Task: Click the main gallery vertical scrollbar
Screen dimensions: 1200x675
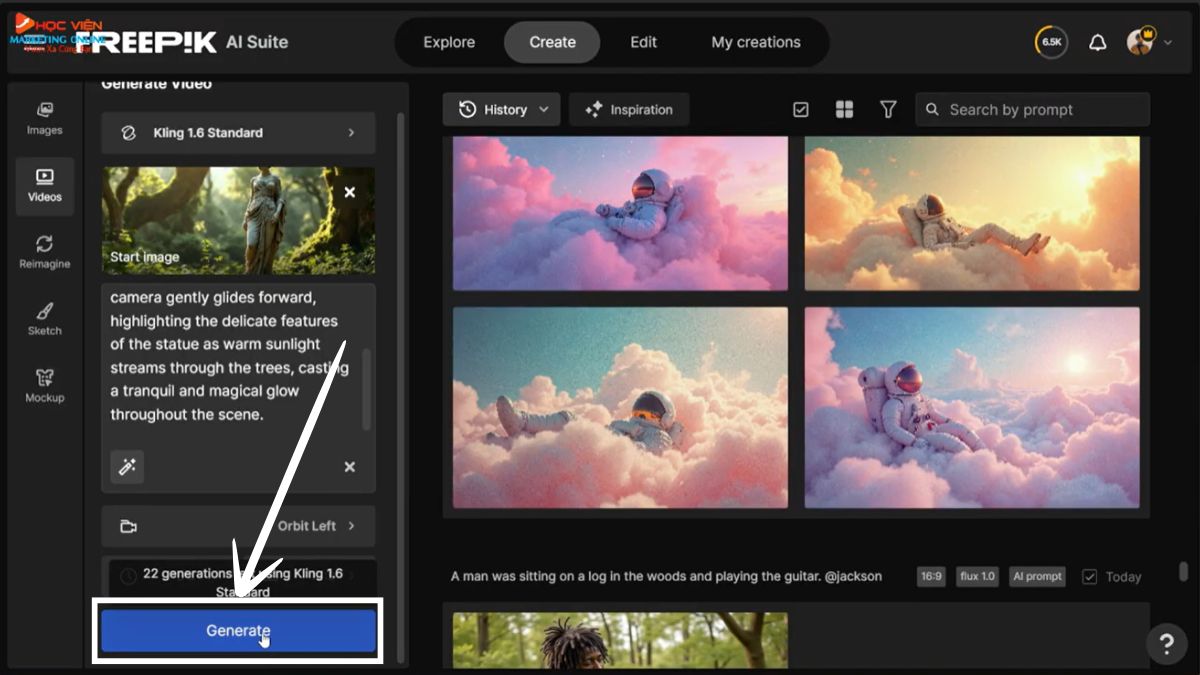Action: tap(1183, 571)
